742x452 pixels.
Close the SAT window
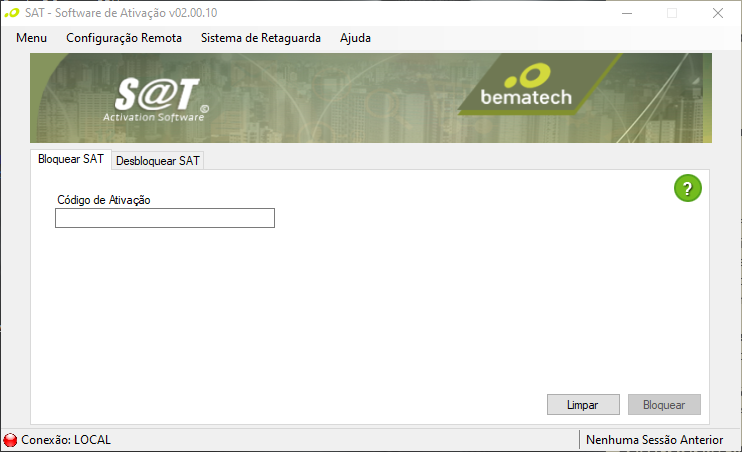pyautogui.click(x=718, y=13)
